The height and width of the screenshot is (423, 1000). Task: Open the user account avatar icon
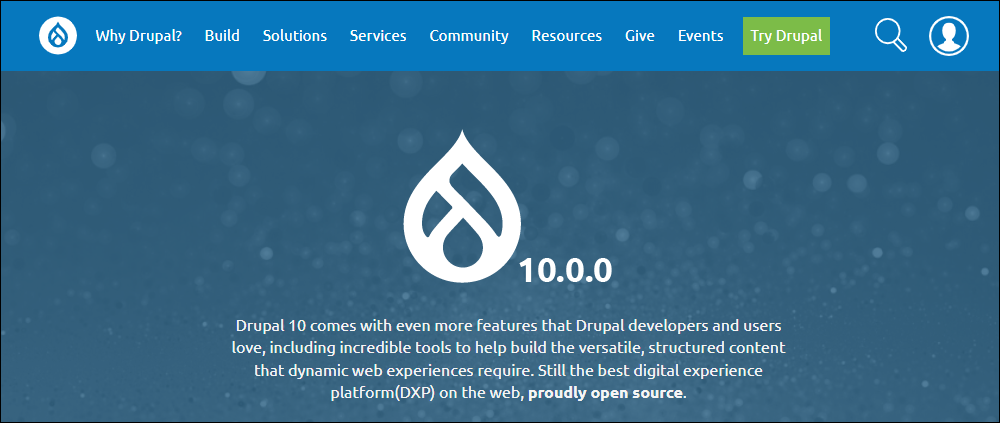click(949, 36)
